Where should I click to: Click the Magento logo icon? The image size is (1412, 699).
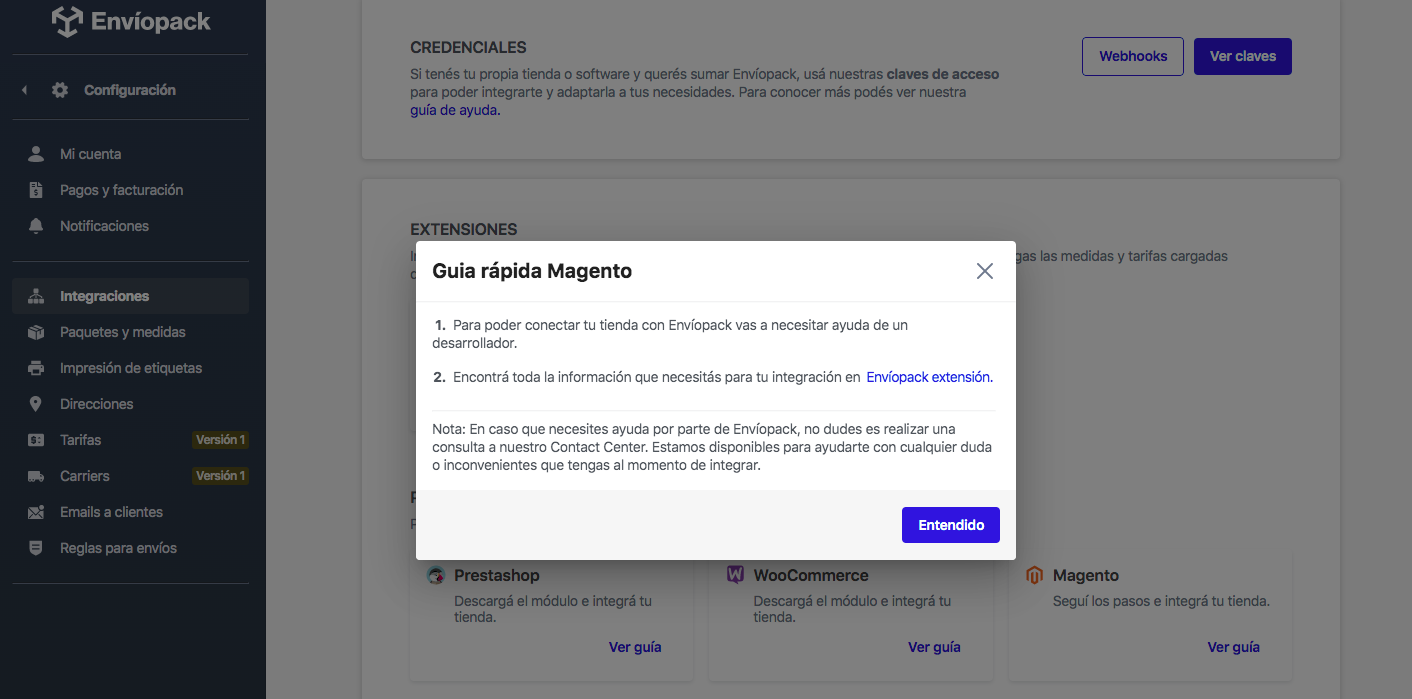click(1035, 575)
